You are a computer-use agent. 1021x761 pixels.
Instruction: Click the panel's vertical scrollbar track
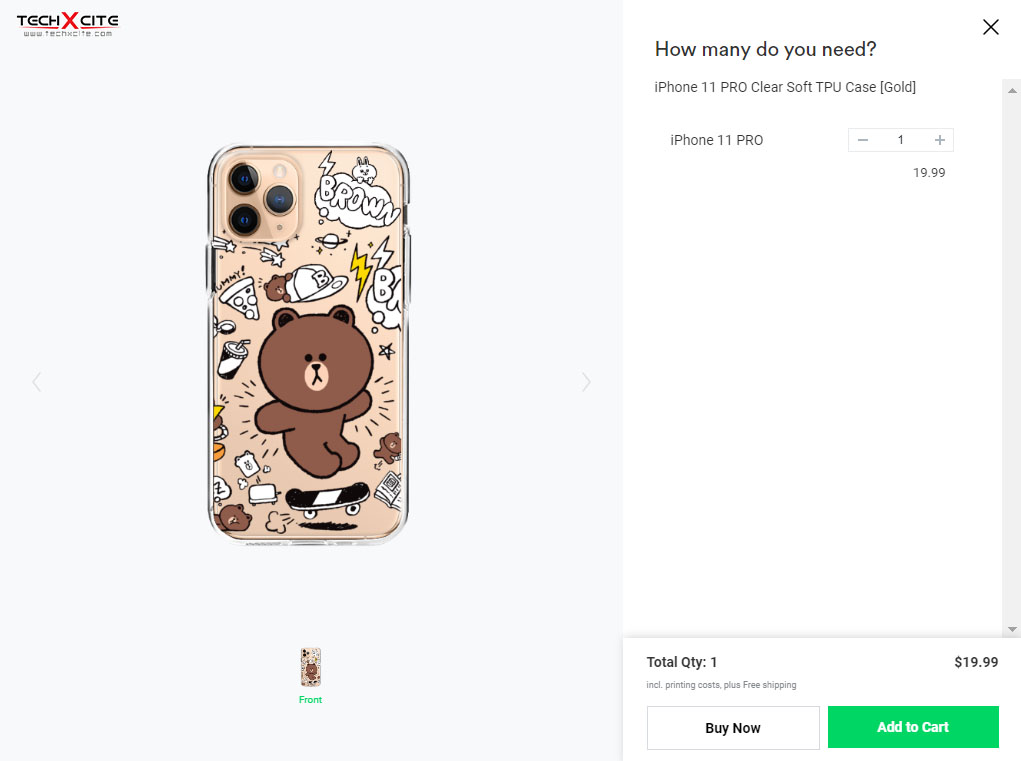1012,358
